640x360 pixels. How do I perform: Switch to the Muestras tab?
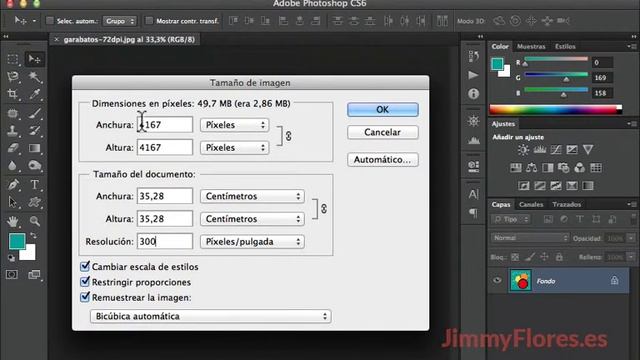click(531, 47)
